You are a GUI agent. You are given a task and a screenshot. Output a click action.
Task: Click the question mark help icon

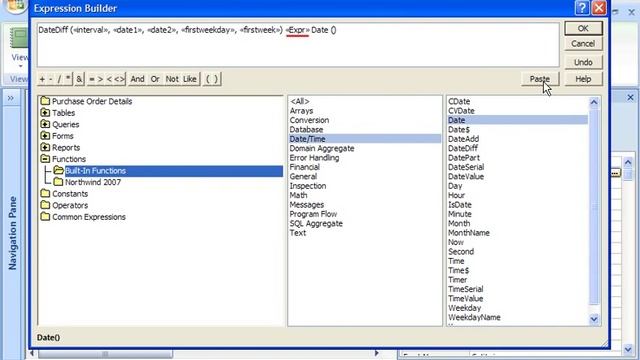(582, 8)
